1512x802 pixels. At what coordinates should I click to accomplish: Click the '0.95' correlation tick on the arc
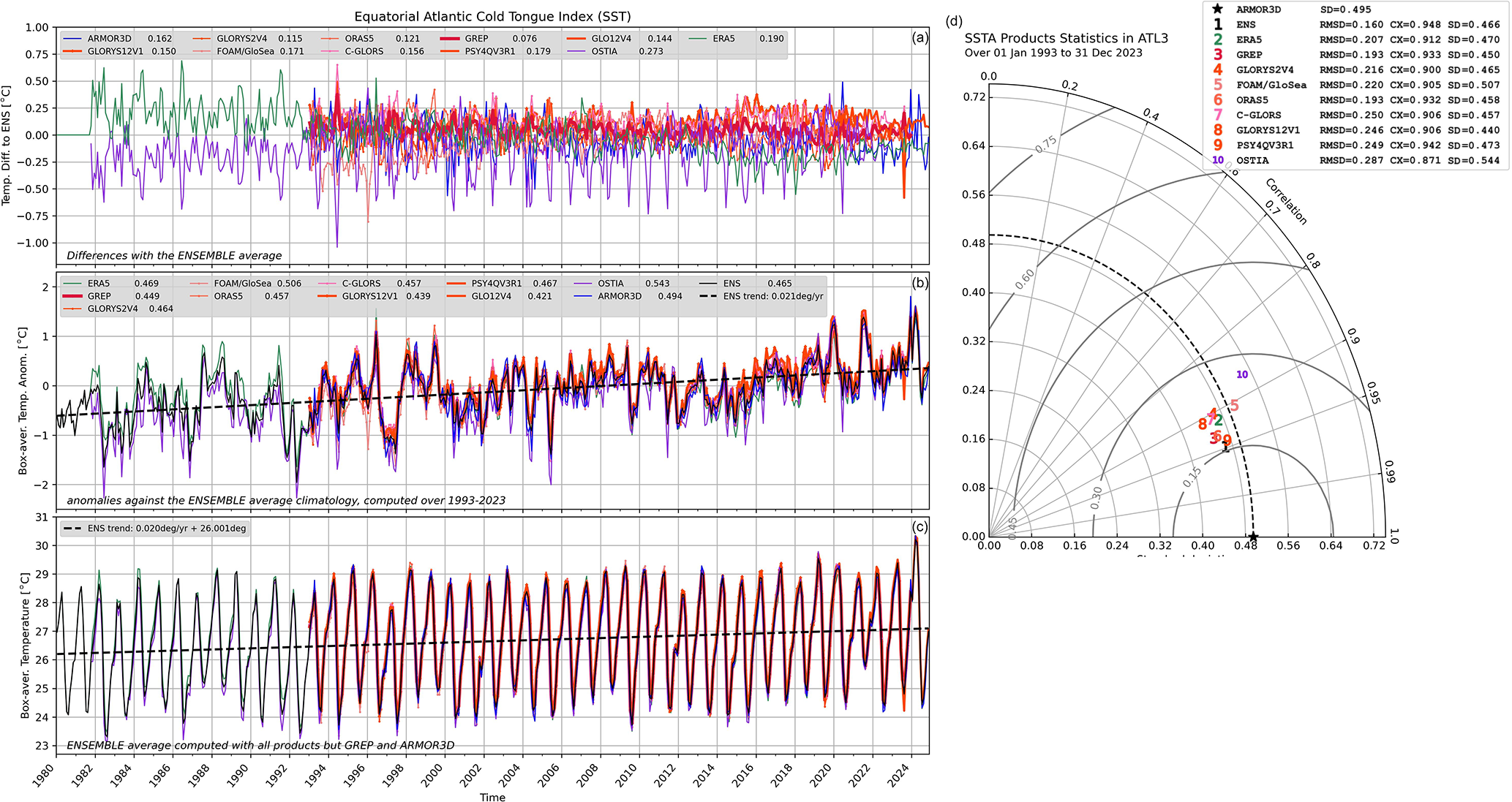point(1373,391)
